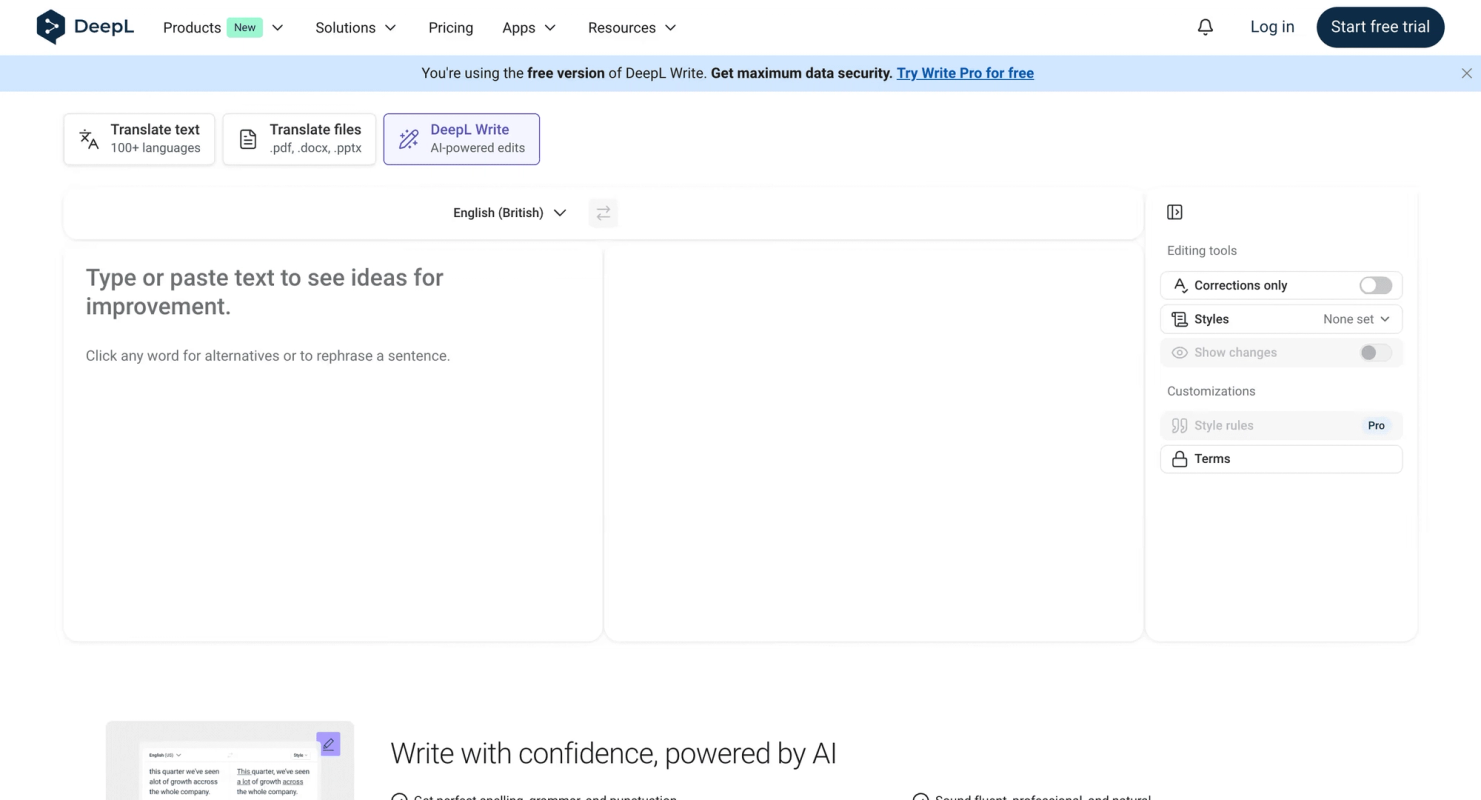Open the notifications bell
The width and height of the screenshot is (1481, 800).
tap(1205, 27)
